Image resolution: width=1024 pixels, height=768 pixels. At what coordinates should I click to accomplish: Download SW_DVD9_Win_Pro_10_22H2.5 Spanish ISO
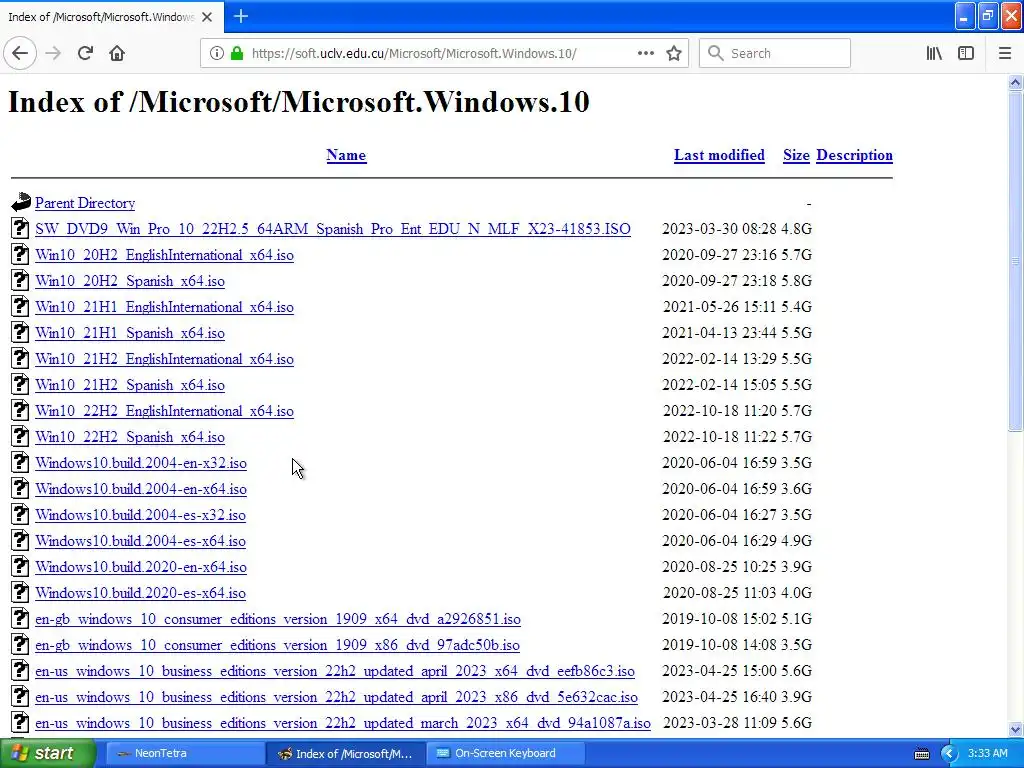point(333,229)
